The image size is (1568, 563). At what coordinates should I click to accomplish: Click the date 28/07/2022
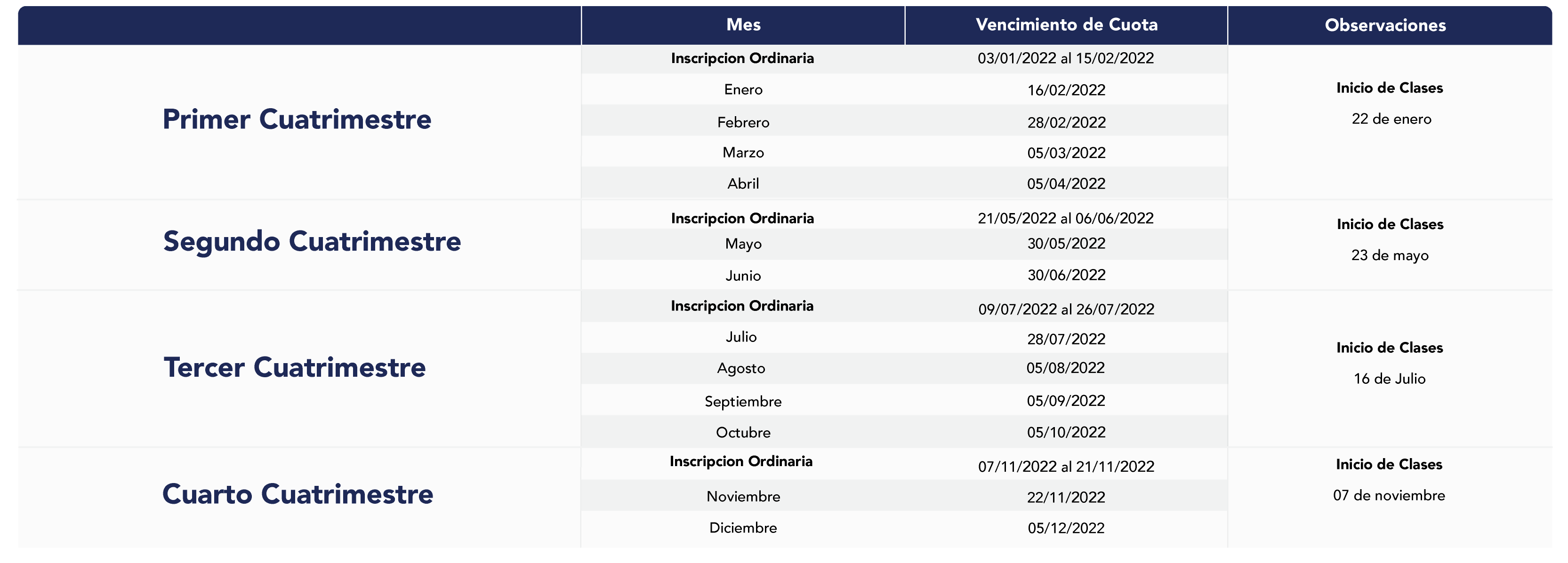(x=1066, y=339)
